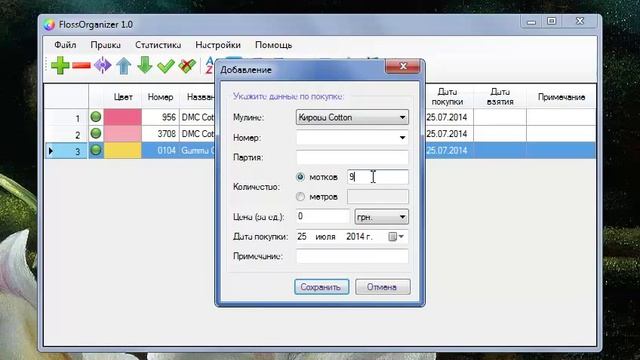Click 'DMC Cot' name cell in row 2
The height and width of the screenshot is (360, 640).
198,133
